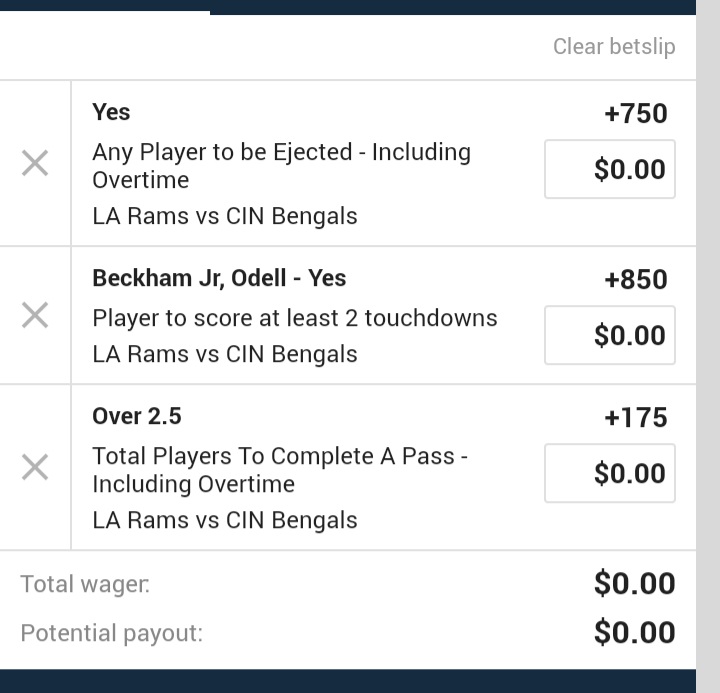Click the +750 odds value
This screenshot has height=693, width=720.
tap(635, 114)
